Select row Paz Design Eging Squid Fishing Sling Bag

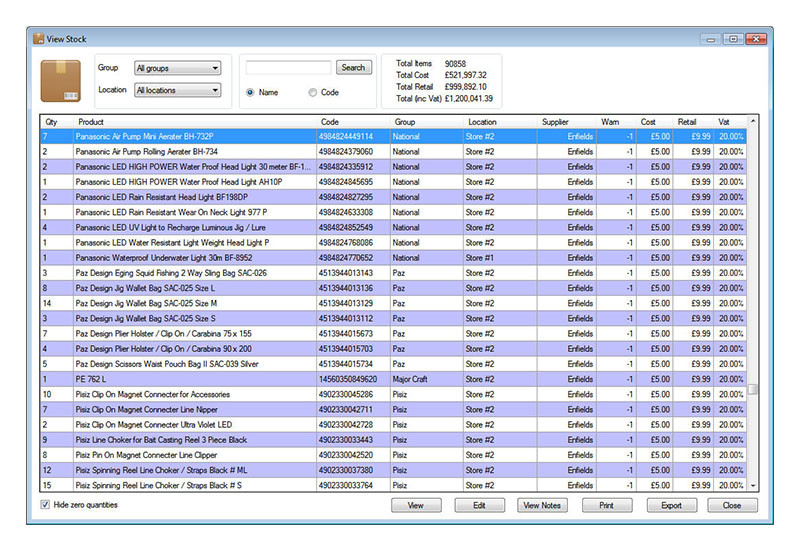(x=393, y=273)
